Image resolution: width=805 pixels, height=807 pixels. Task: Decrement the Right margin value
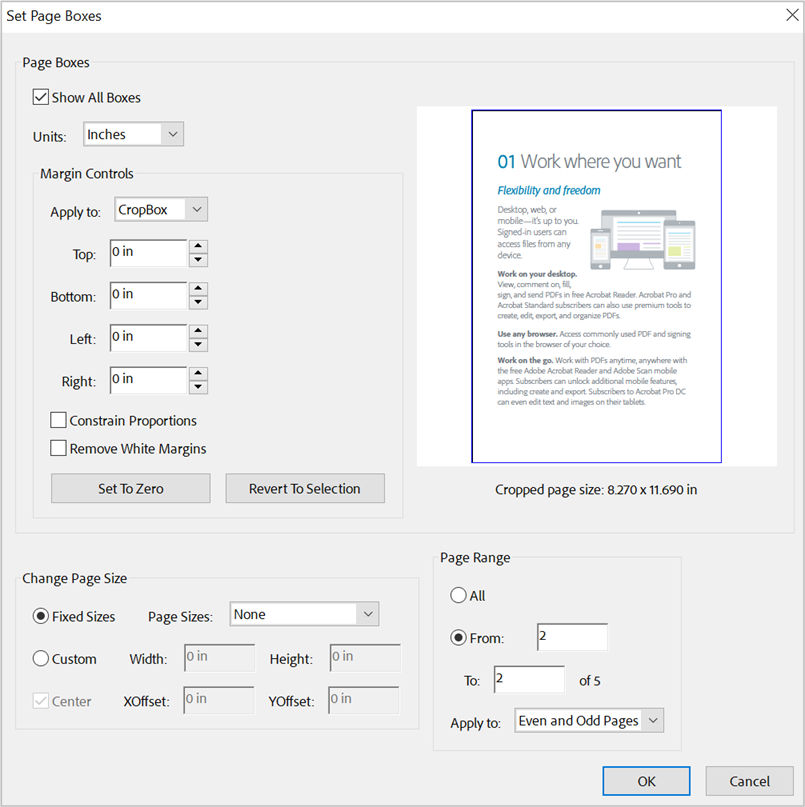pos(198,386)
